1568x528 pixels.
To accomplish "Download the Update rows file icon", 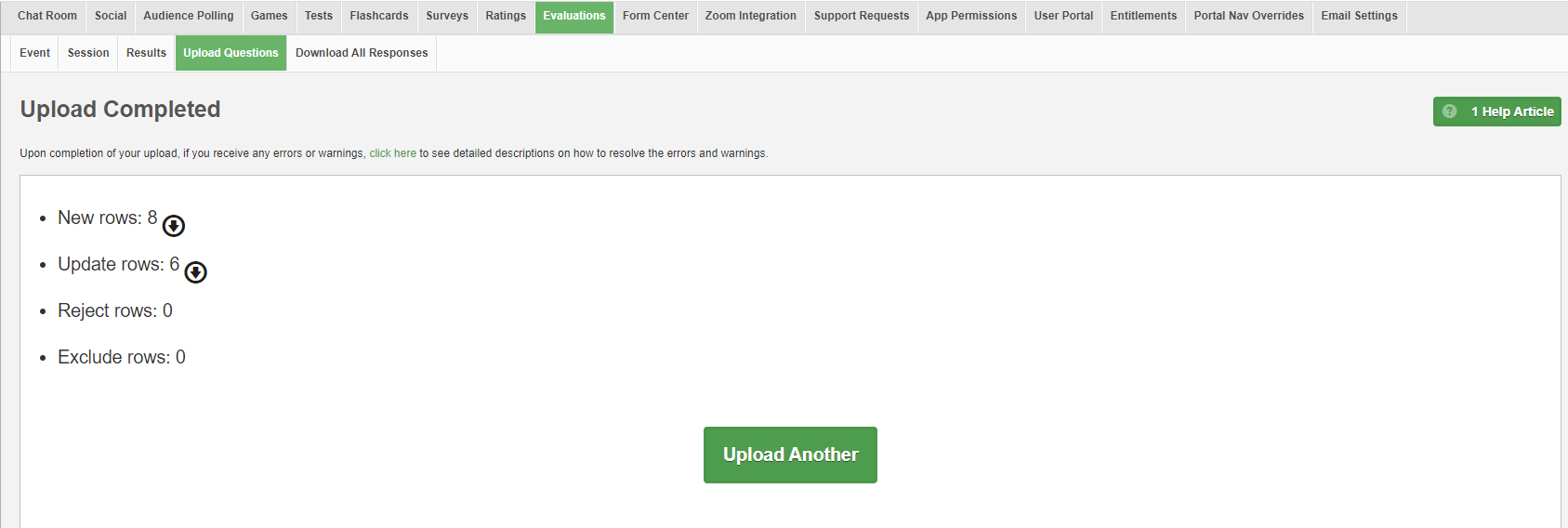I will pyautogui.click(x=195, y=272).
